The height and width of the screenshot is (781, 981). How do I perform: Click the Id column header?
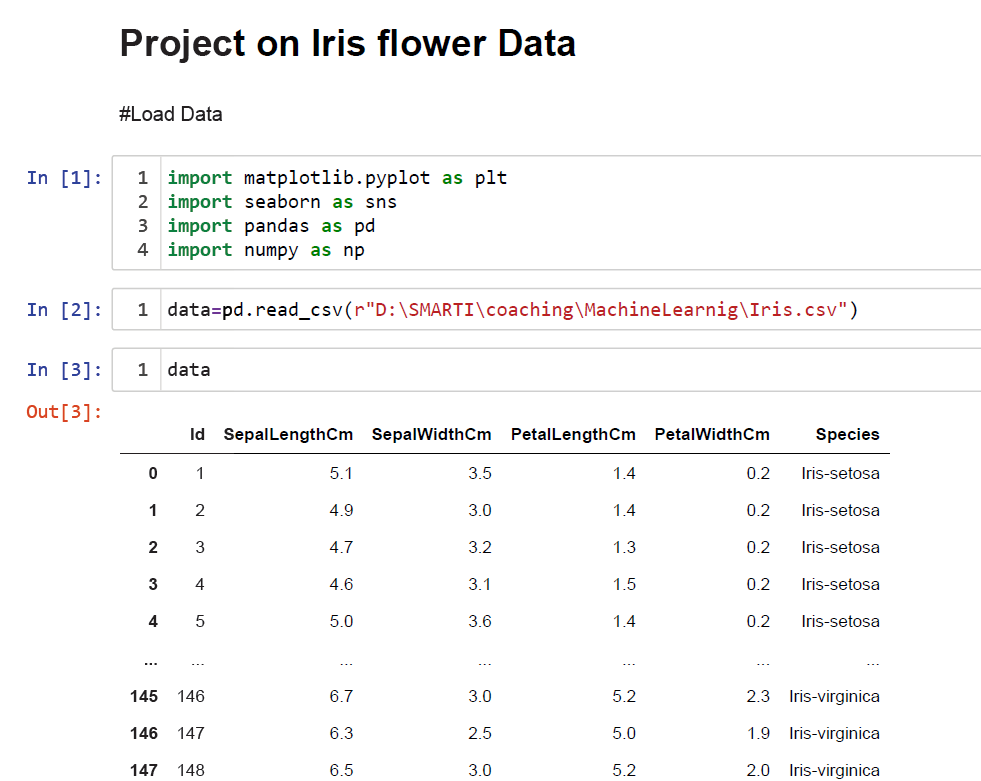(197, 434)
